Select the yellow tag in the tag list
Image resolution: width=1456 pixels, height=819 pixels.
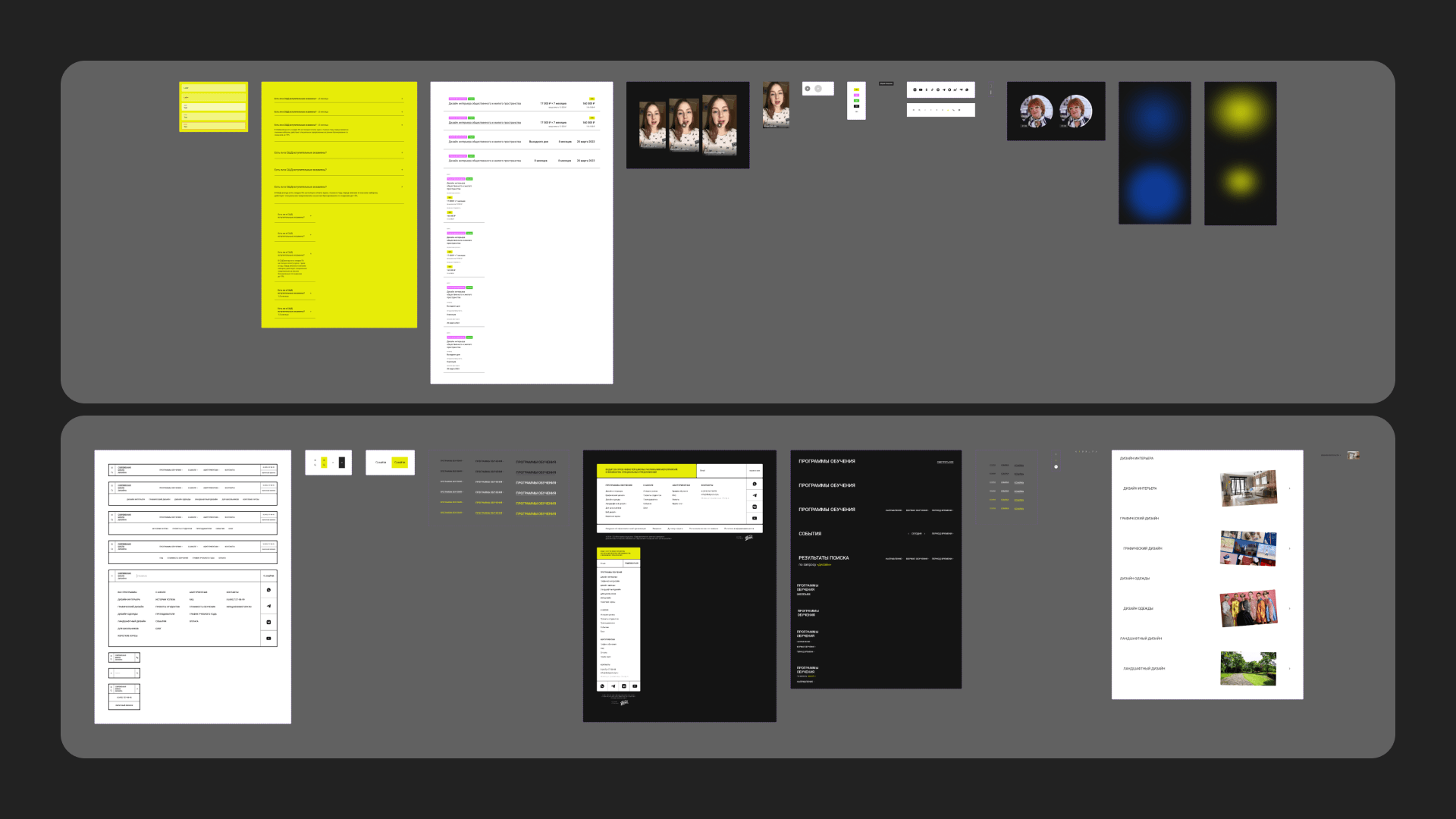856,89
